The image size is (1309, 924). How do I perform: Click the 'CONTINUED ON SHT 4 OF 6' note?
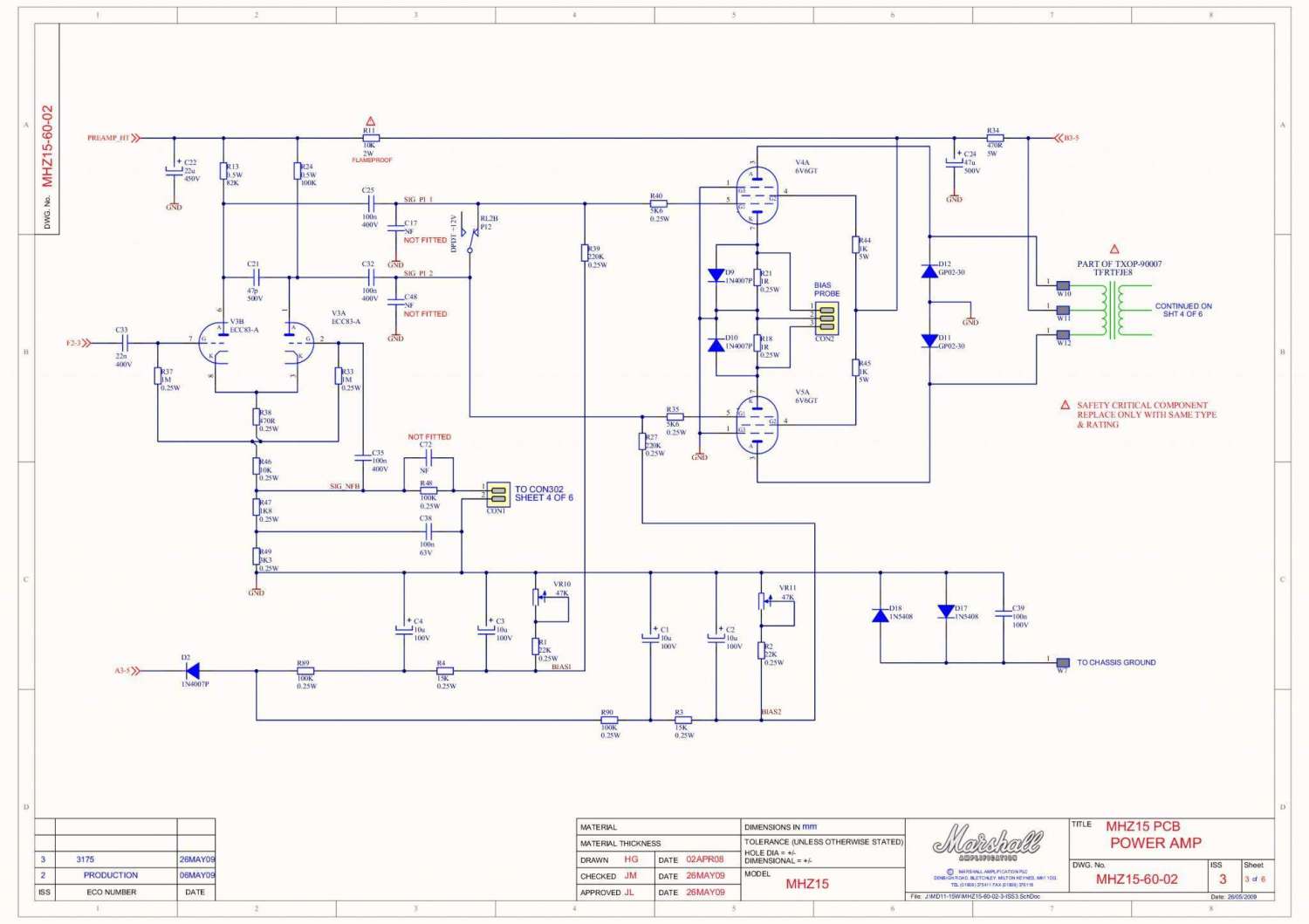point(1183,310)
